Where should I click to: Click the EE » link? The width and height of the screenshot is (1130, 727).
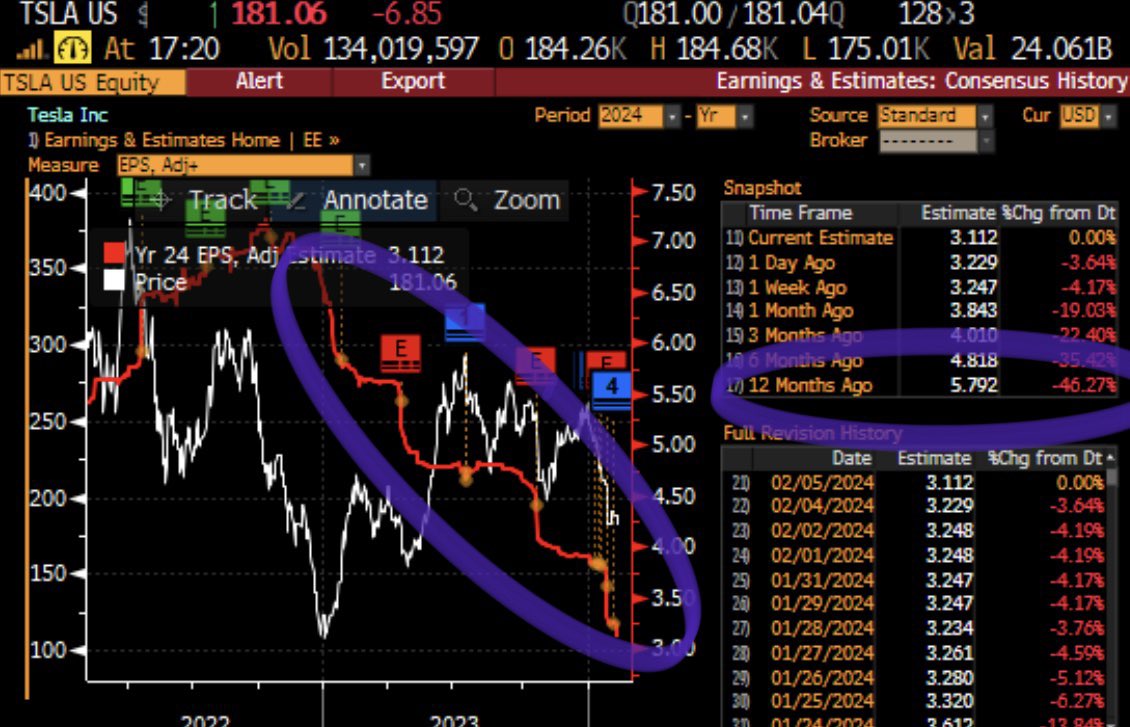pyautogui.click(x=321, y=140)
